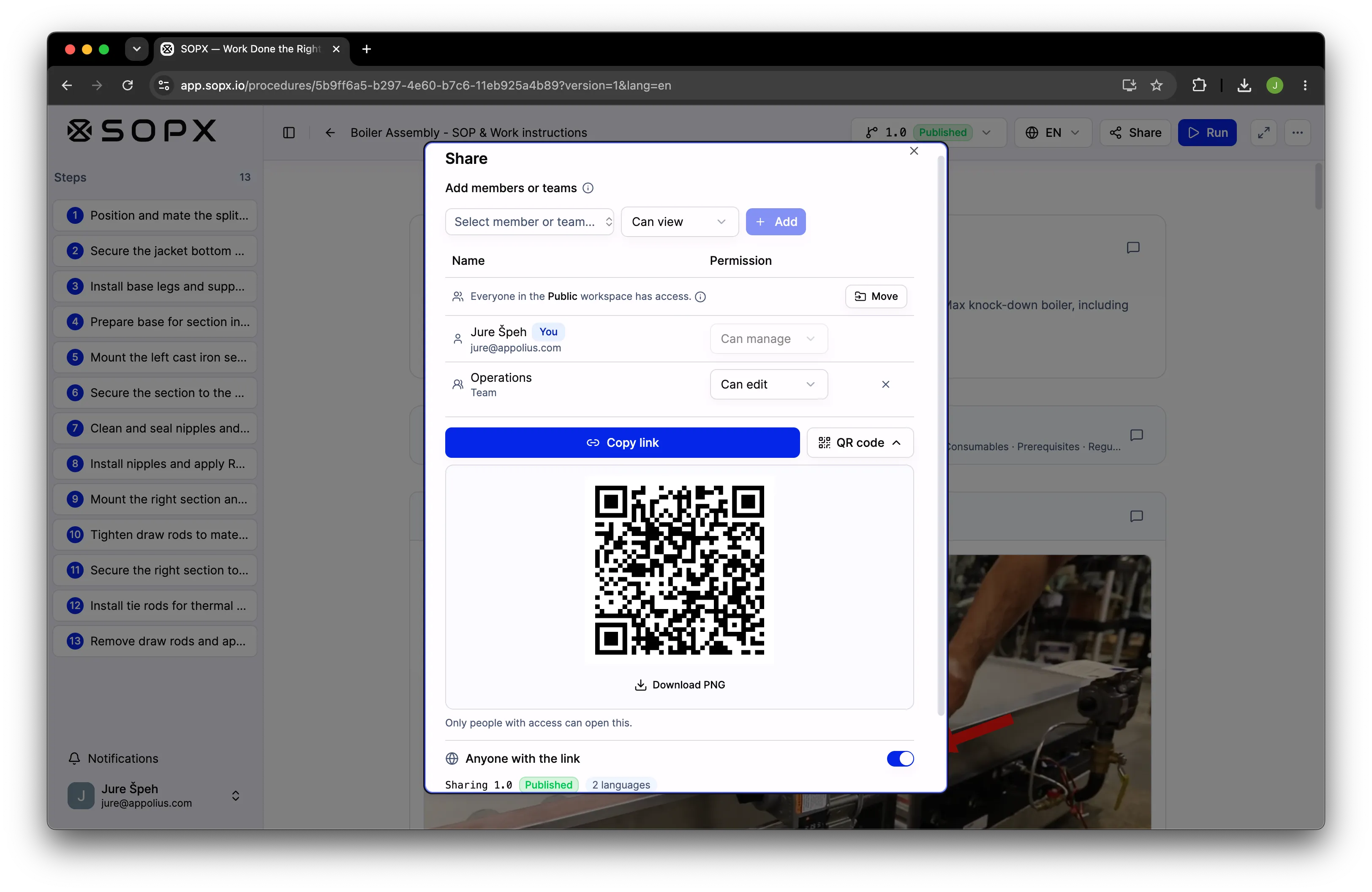
Task: Select step 7 Clean and seal nipples
Action: (155, 429)
